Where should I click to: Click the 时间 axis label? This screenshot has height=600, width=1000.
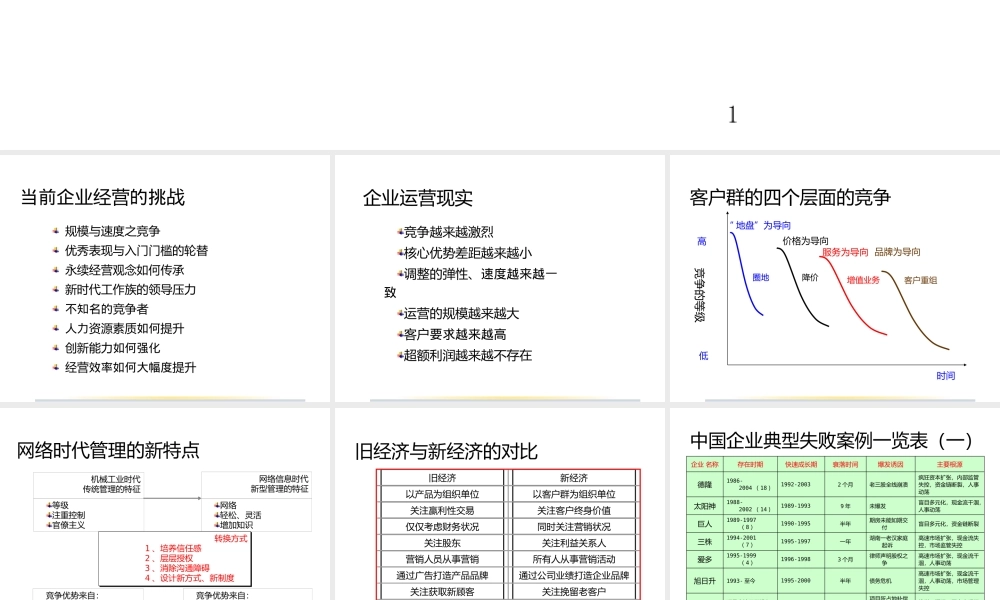click(x=946, y=376)
